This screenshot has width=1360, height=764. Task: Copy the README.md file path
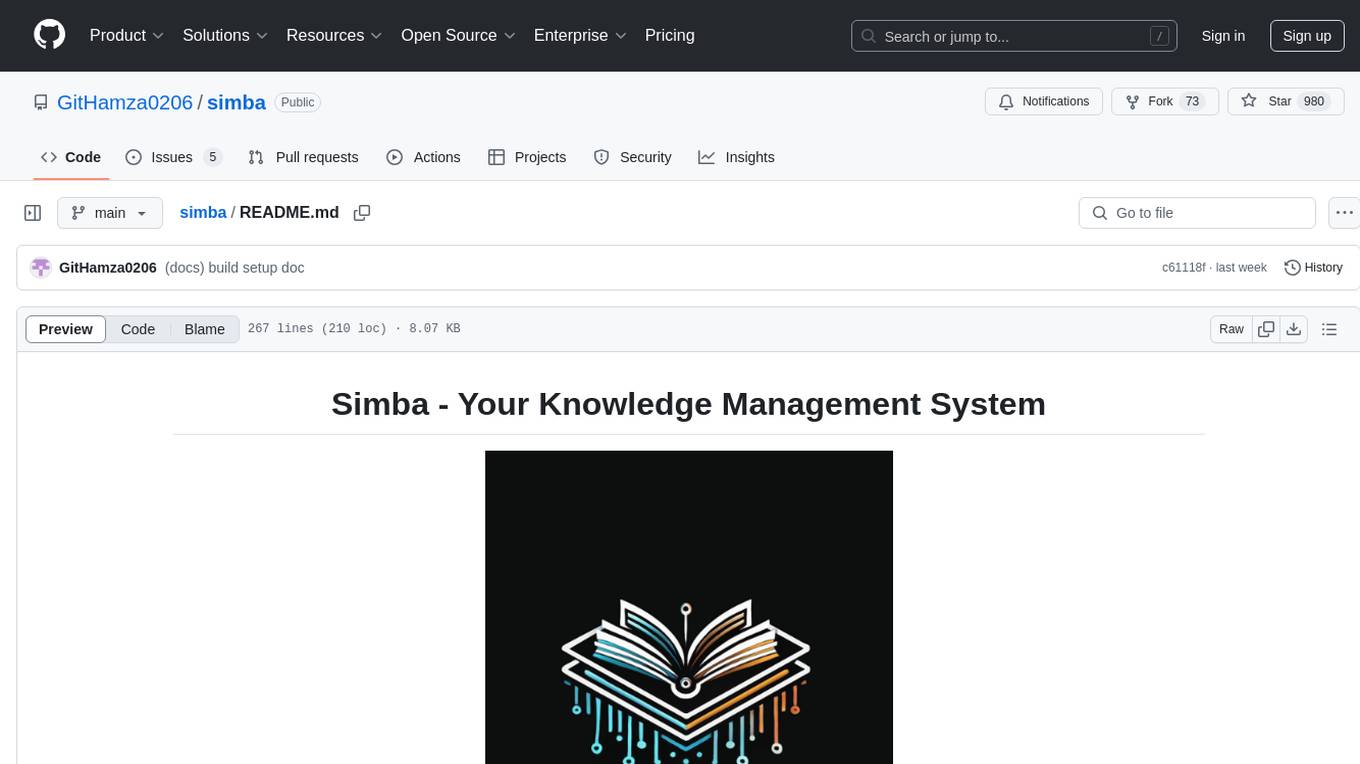tap(362, 213)
